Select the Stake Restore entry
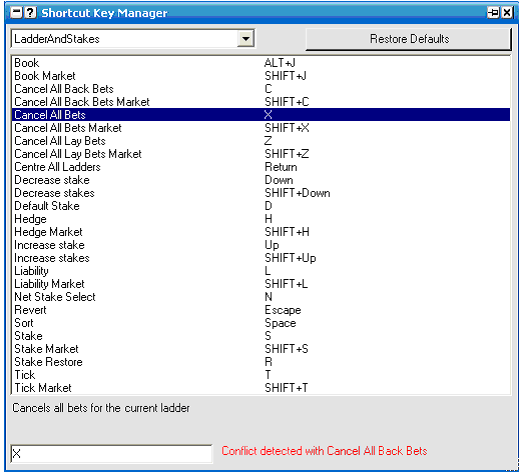 click(x=261, y=362)
